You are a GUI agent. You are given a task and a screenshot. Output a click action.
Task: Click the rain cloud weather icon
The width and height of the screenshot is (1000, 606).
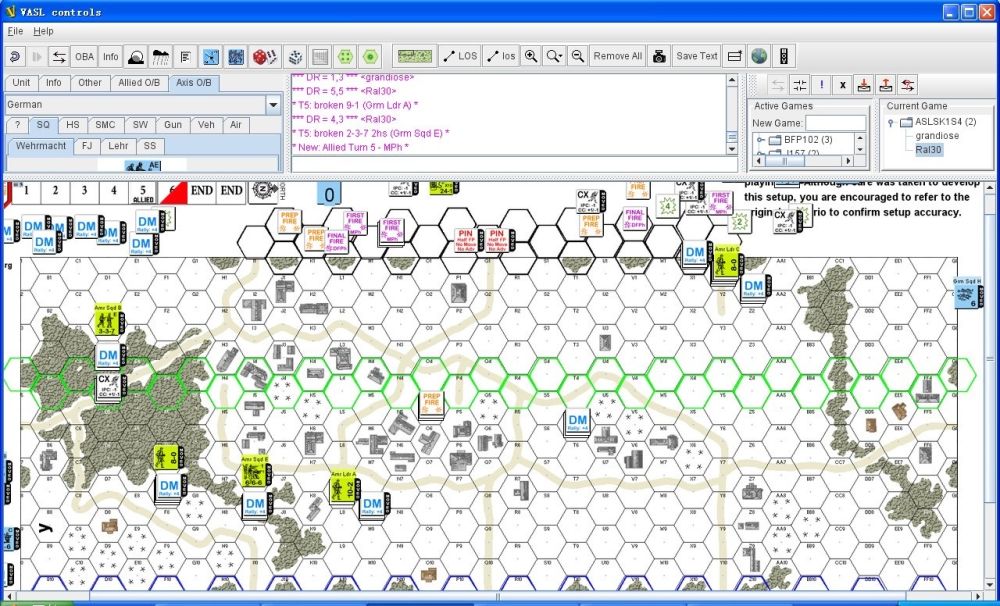coord(161,56)
